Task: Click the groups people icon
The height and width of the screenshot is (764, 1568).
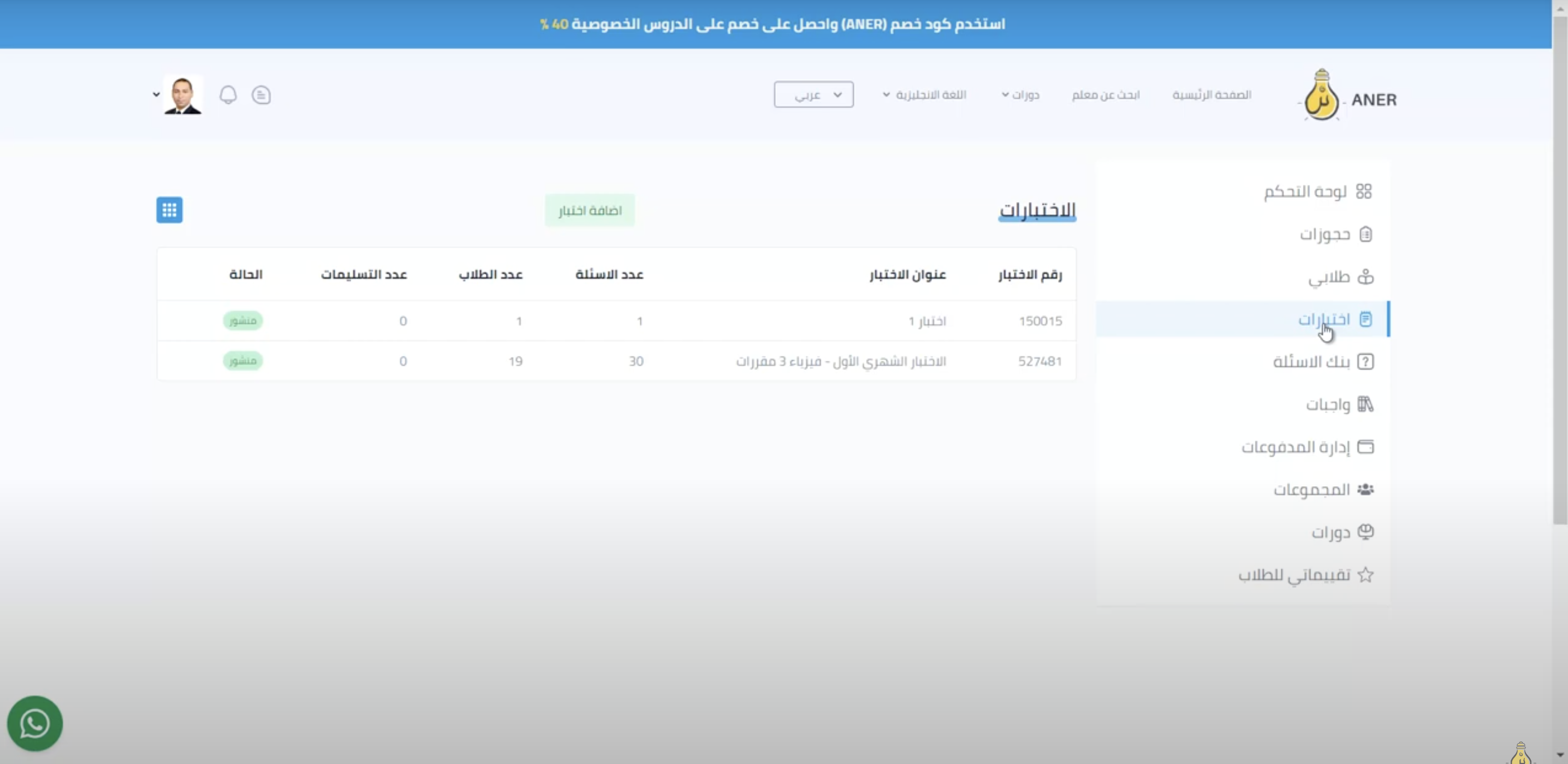Action: pos(1366,490)
